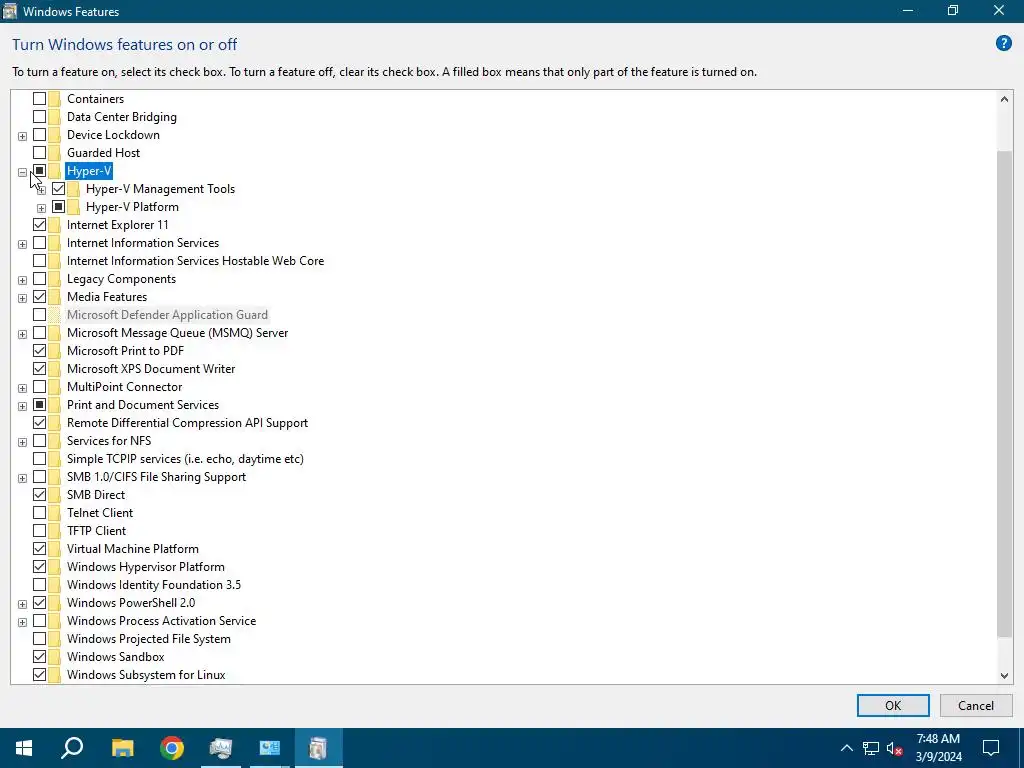Select Microsoft Defender Application Guard row
Viewport: 1024px width, 768px height.
[167, 315]
